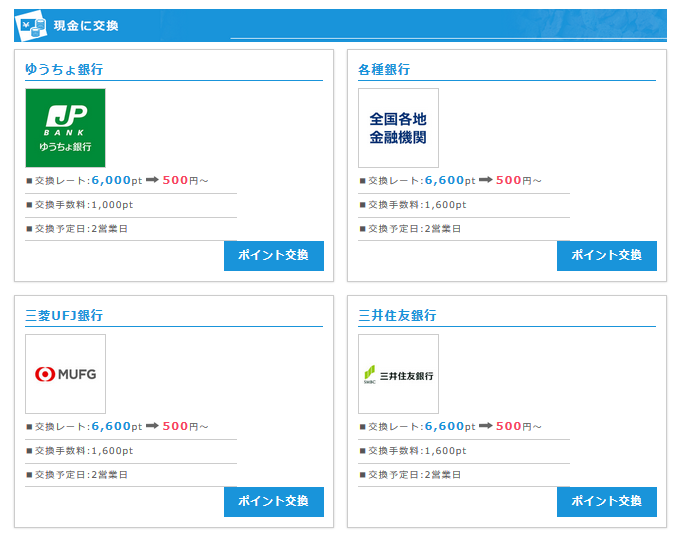Click ポイント交換 button for 三井住友銀行
The image size is (681, 534).
pos(607,501)
